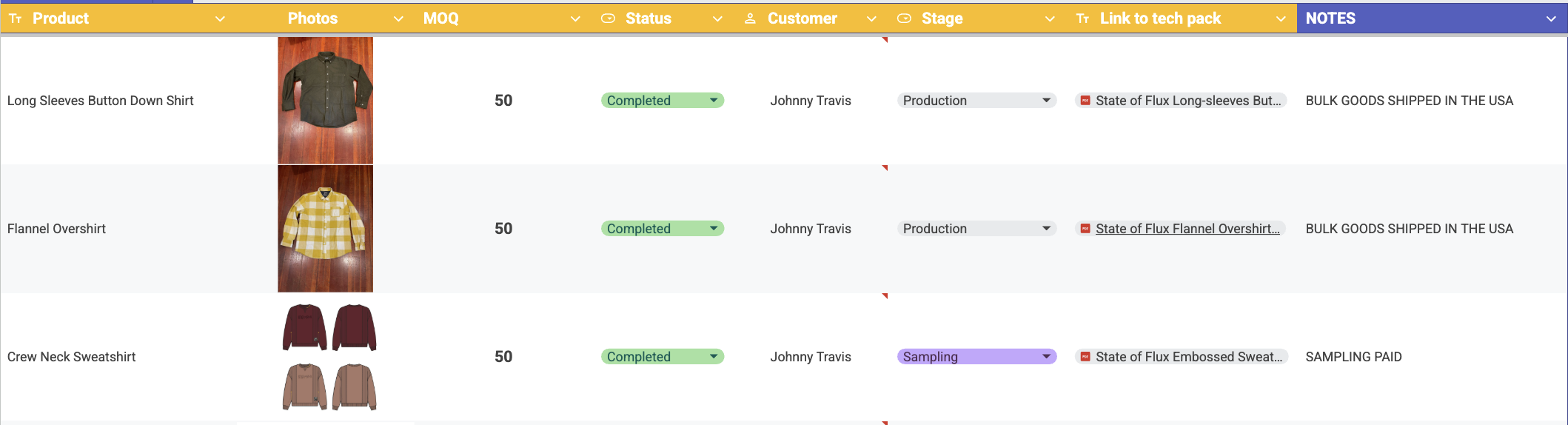
Task: Click the PDF icon in Flannel Overshirt tech pack chip
Action: (1085, 229)
